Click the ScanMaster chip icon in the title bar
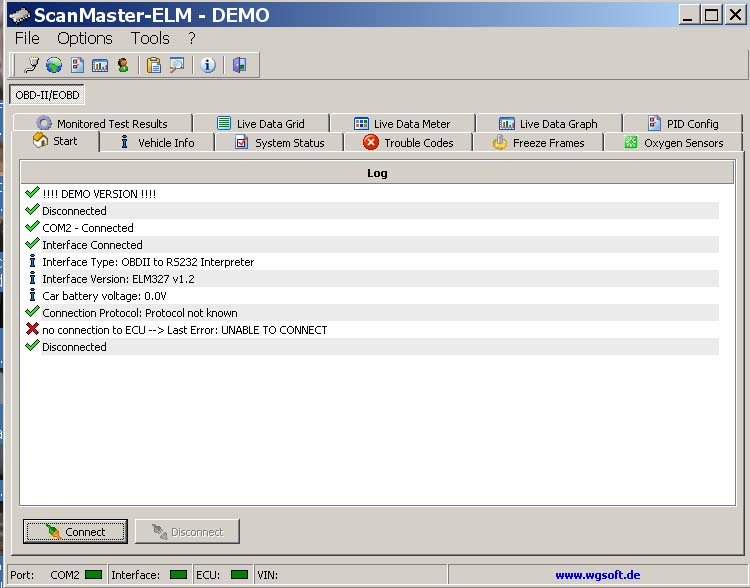 pyautogui.click(x=19, y=15)
